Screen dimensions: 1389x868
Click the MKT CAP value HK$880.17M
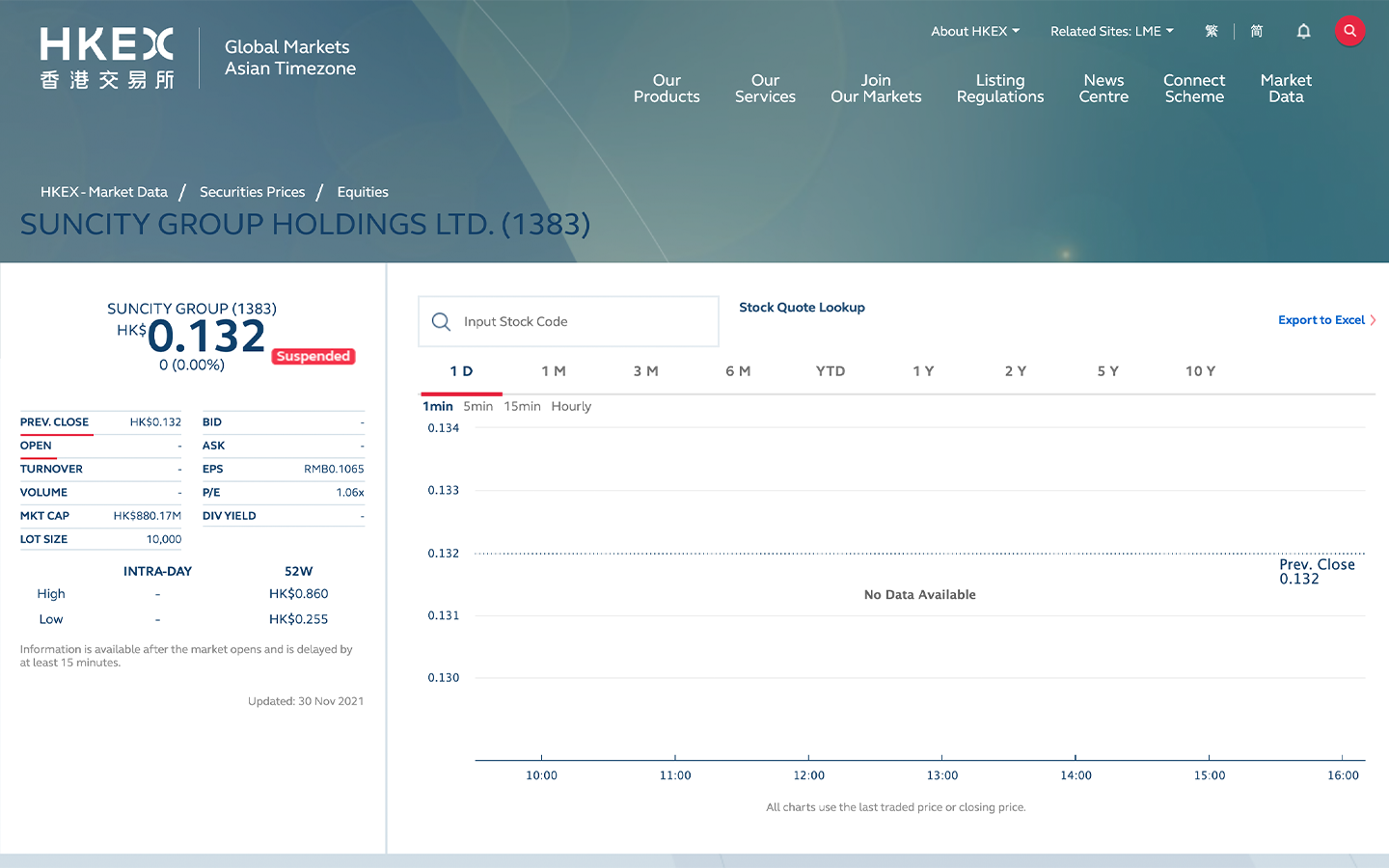click(147, 516)
